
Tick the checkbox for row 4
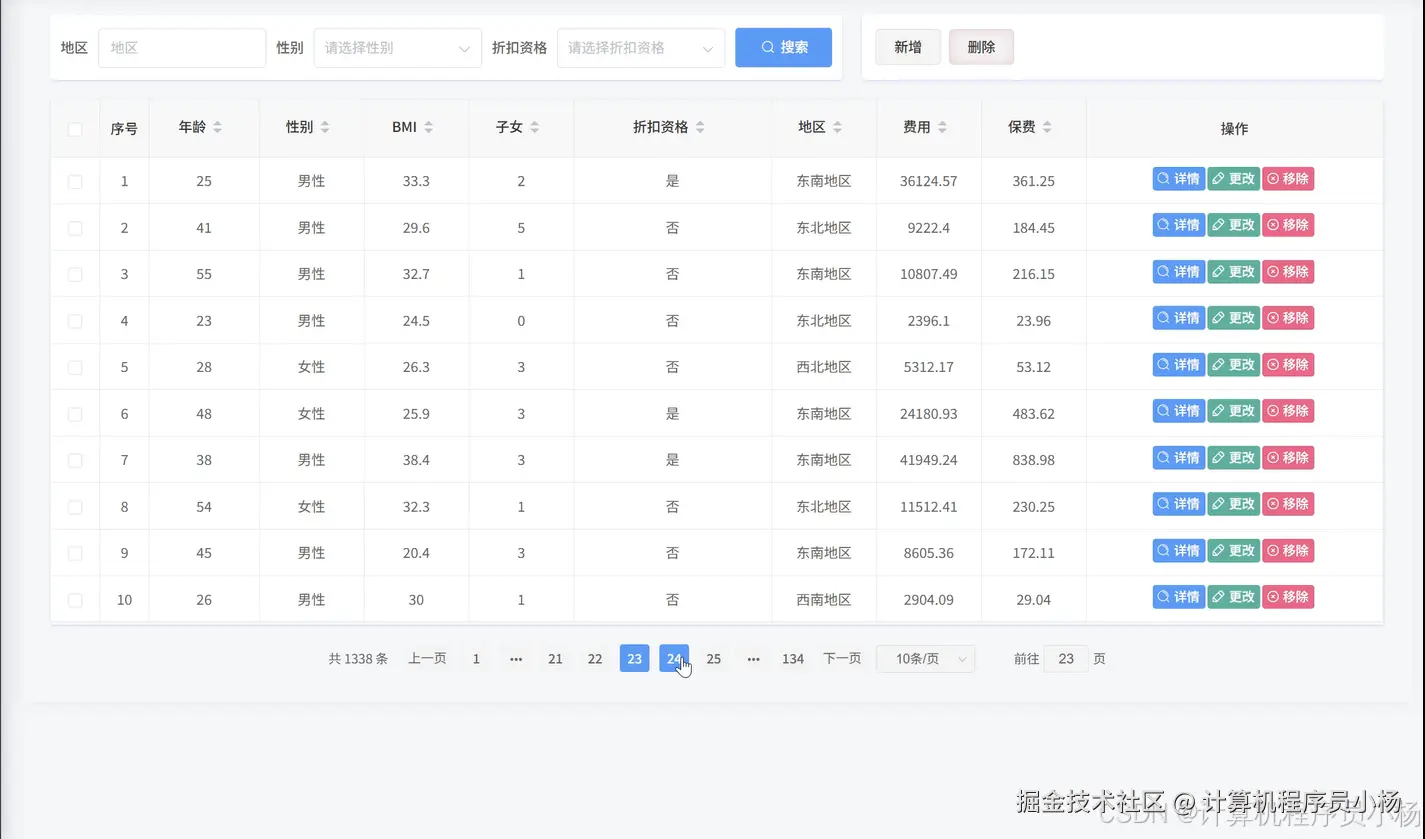pos(75,321)
